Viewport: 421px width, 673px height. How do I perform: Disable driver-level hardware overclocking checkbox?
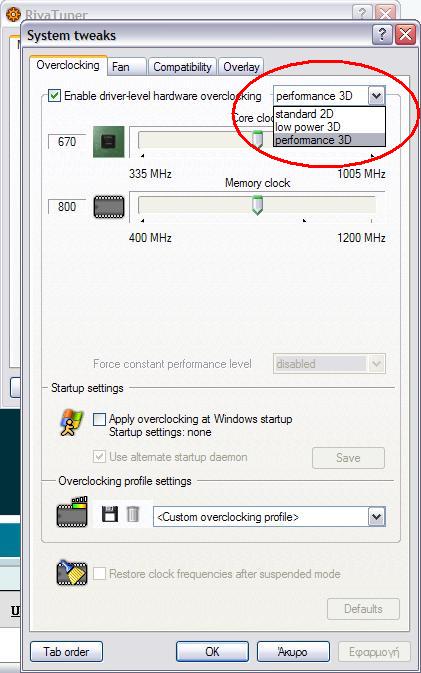coord(55,95)
